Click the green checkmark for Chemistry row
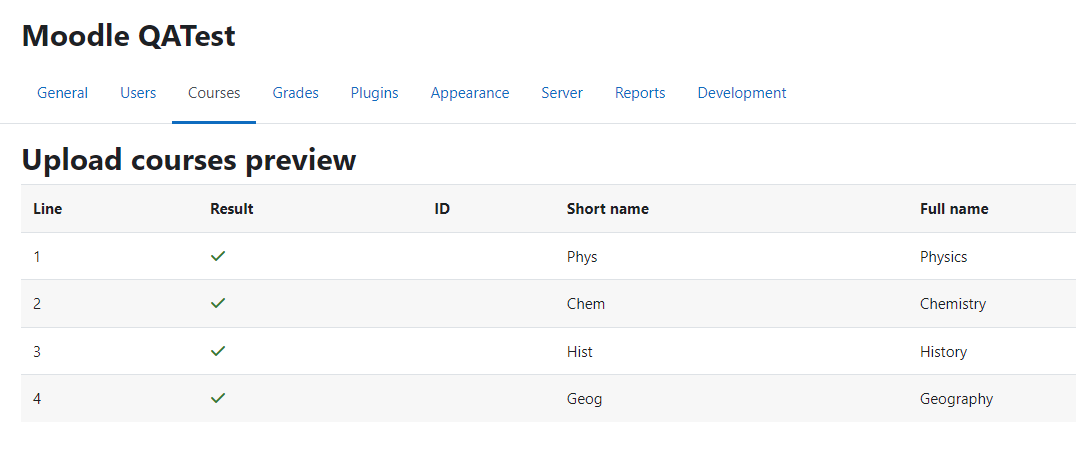The height and width of the screenshot is (455, 1076). (x=218, y=303)
